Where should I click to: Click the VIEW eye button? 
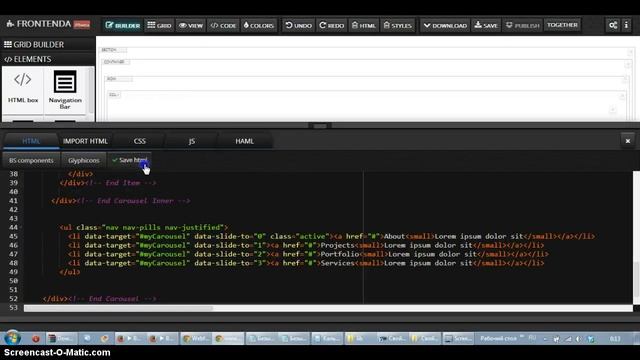coord(191,25)
